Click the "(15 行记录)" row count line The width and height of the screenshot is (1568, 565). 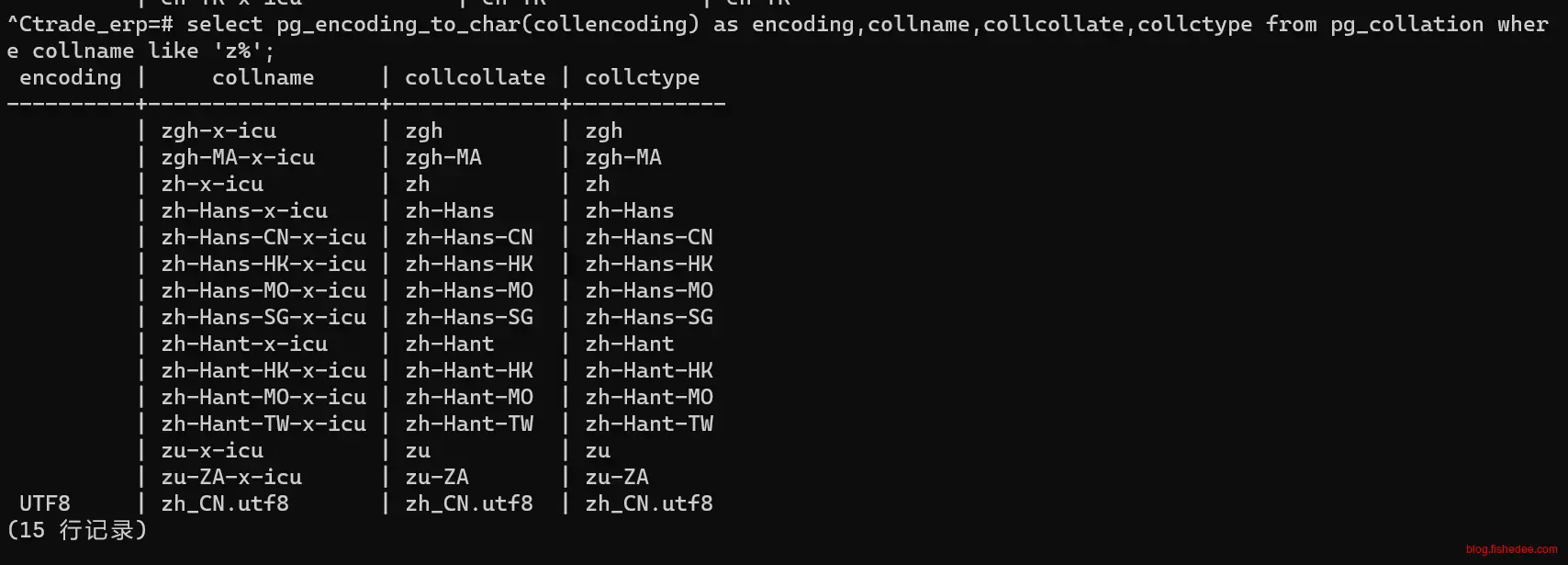tap(77, 530)
